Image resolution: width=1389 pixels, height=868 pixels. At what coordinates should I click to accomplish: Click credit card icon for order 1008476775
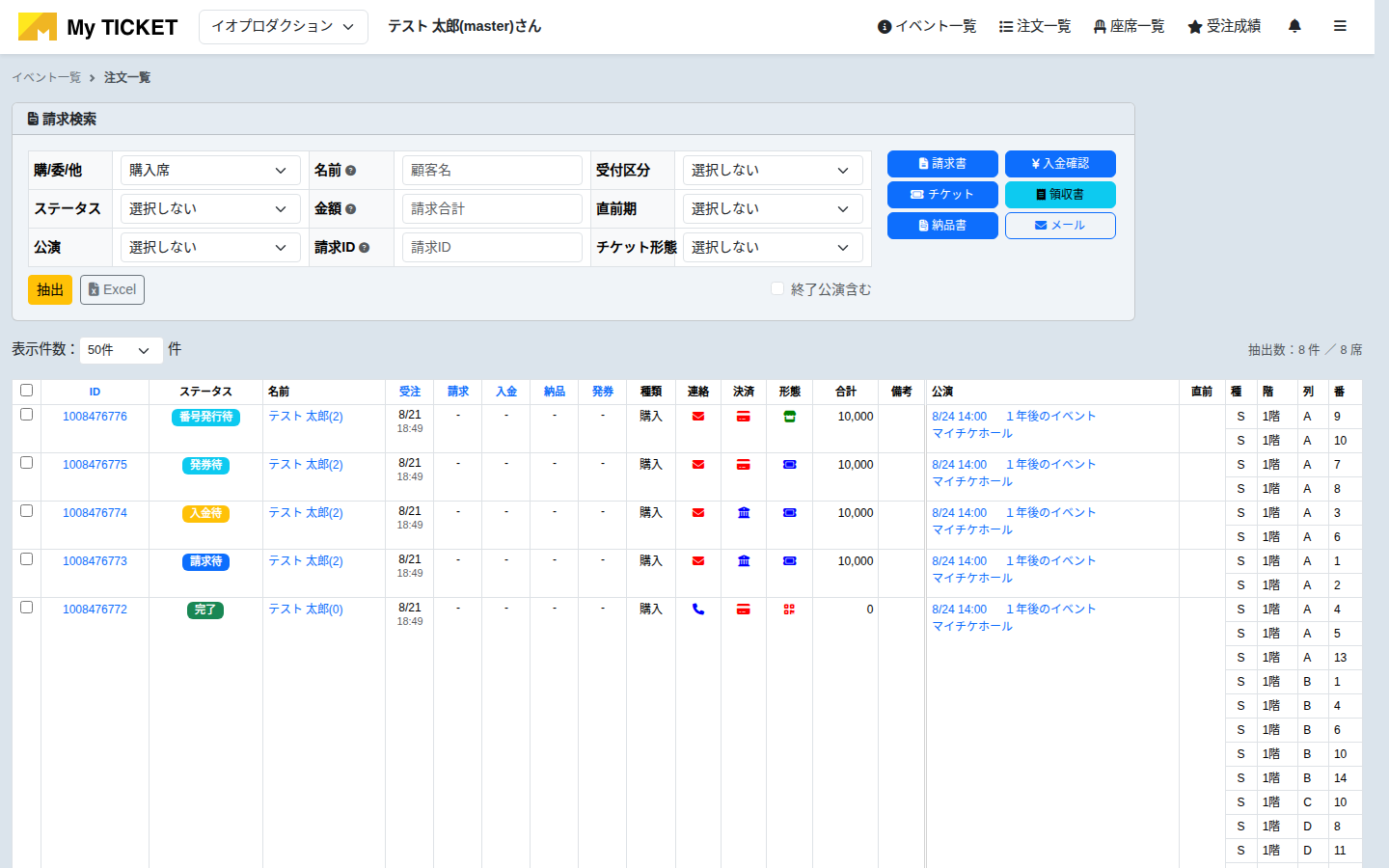[744, 465]
